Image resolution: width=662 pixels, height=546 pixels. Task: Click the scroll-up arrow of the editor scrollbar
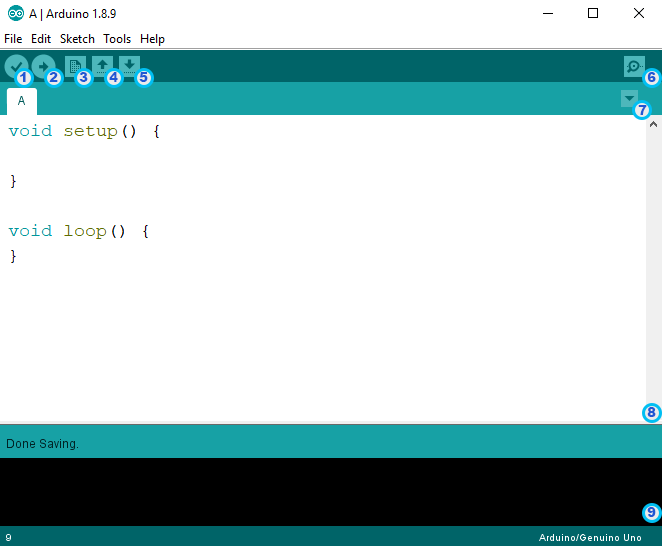tap(653, 125)
